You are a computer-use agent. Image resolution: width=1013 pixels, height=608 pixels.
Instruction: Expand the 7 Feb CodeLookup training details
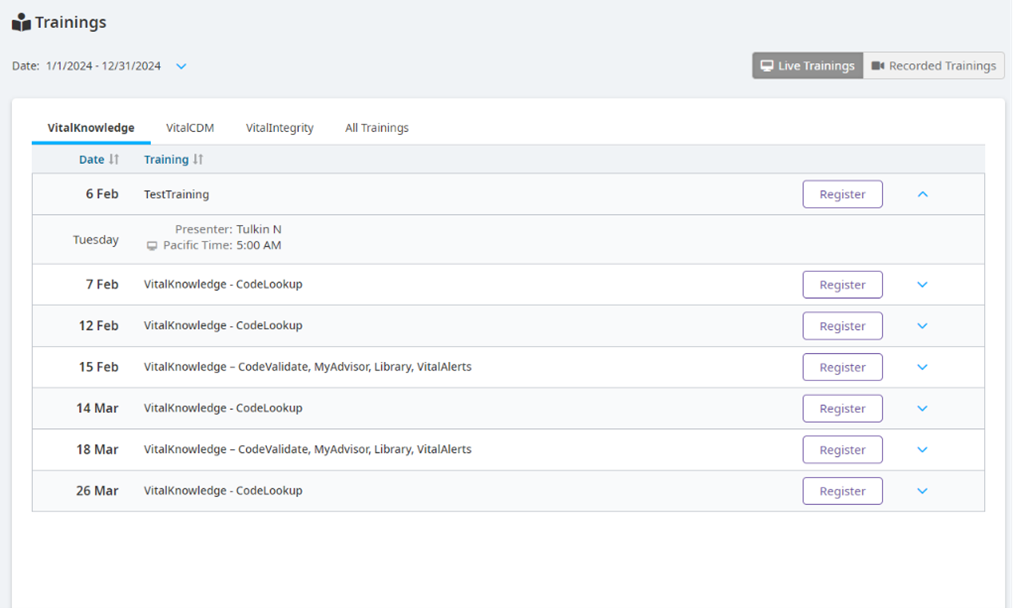922,284
